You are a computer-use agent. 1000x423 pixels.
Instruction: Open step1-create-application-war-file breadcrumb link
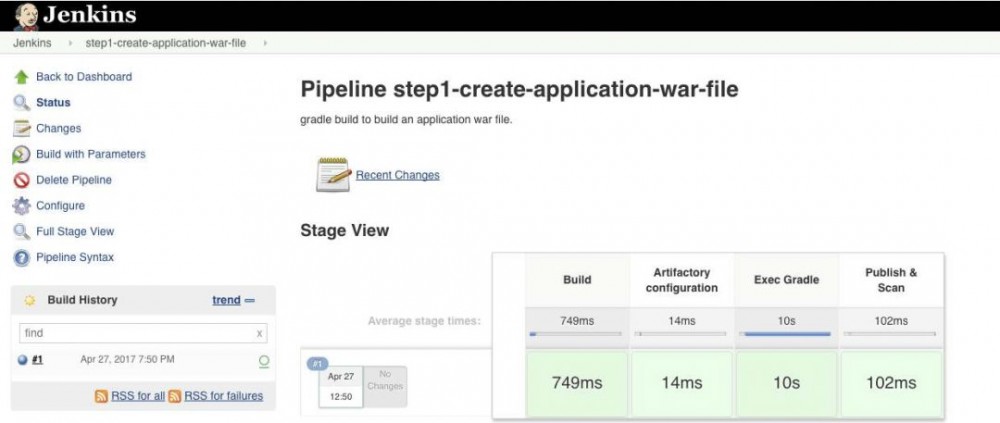click(x=165, y=43)
